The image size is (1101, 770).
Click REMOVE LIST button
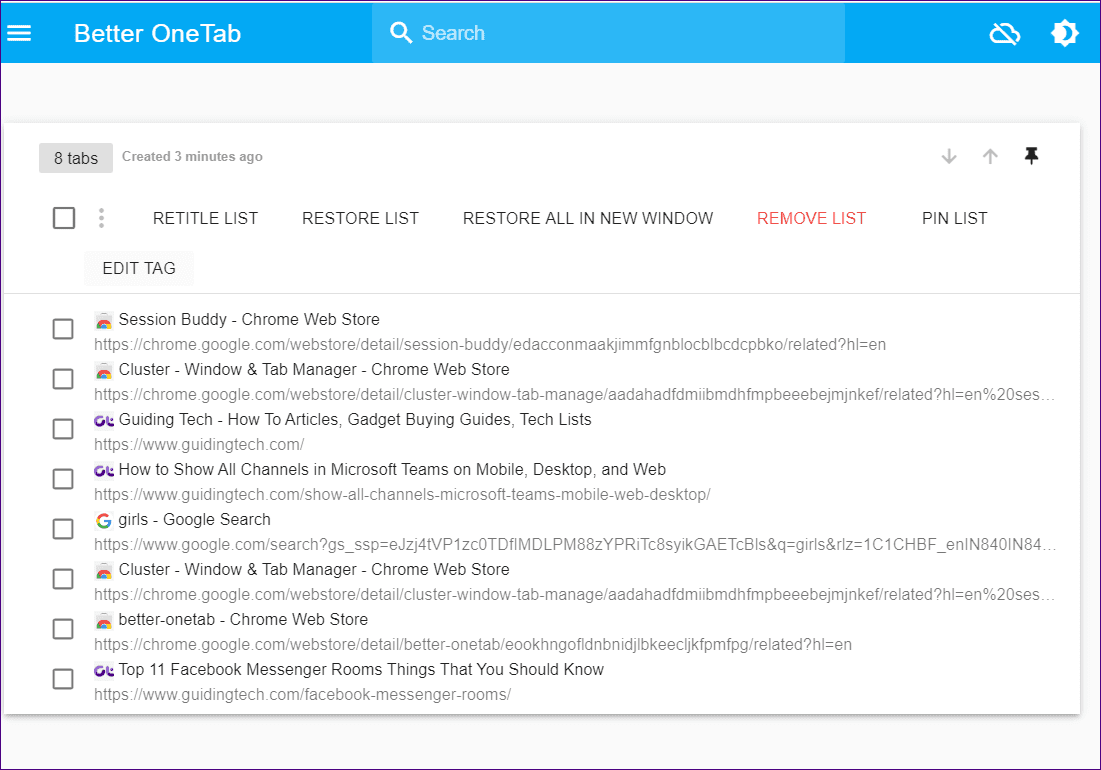point(811,218)
